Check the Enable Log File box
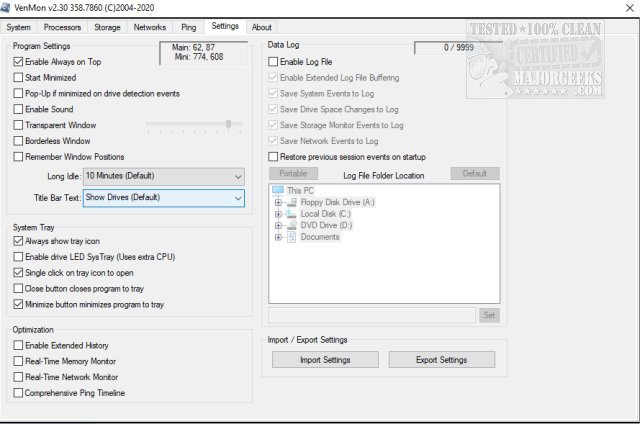The width and height of the screenshot is (640, 424). 273,62
